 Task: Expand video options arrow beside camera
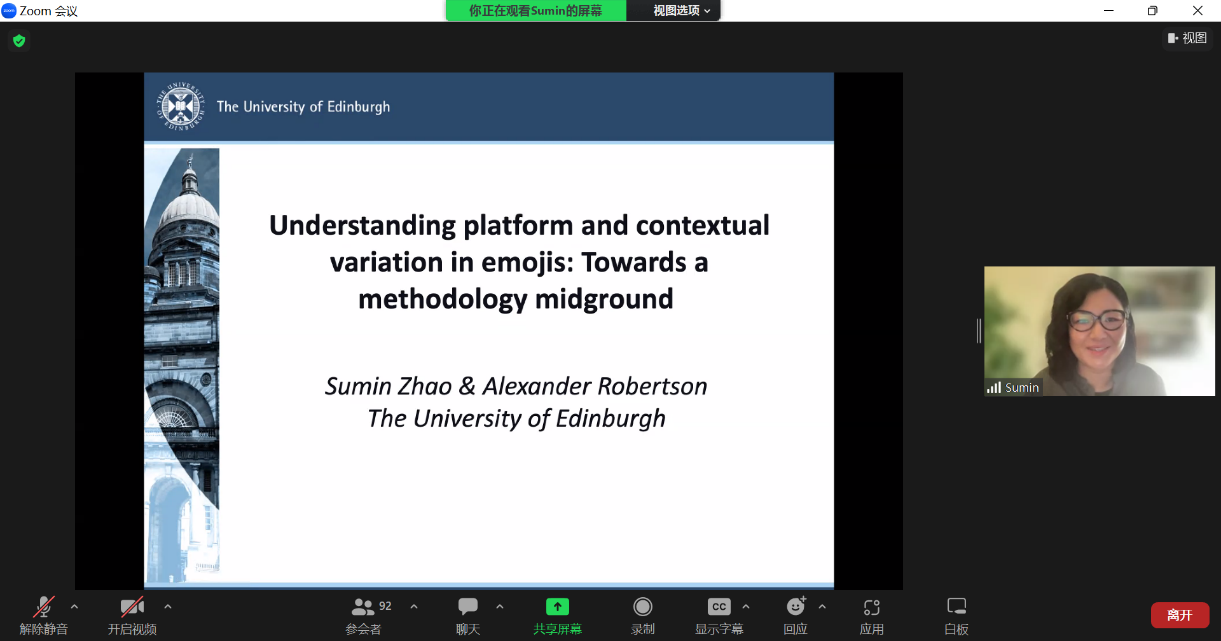167,606
